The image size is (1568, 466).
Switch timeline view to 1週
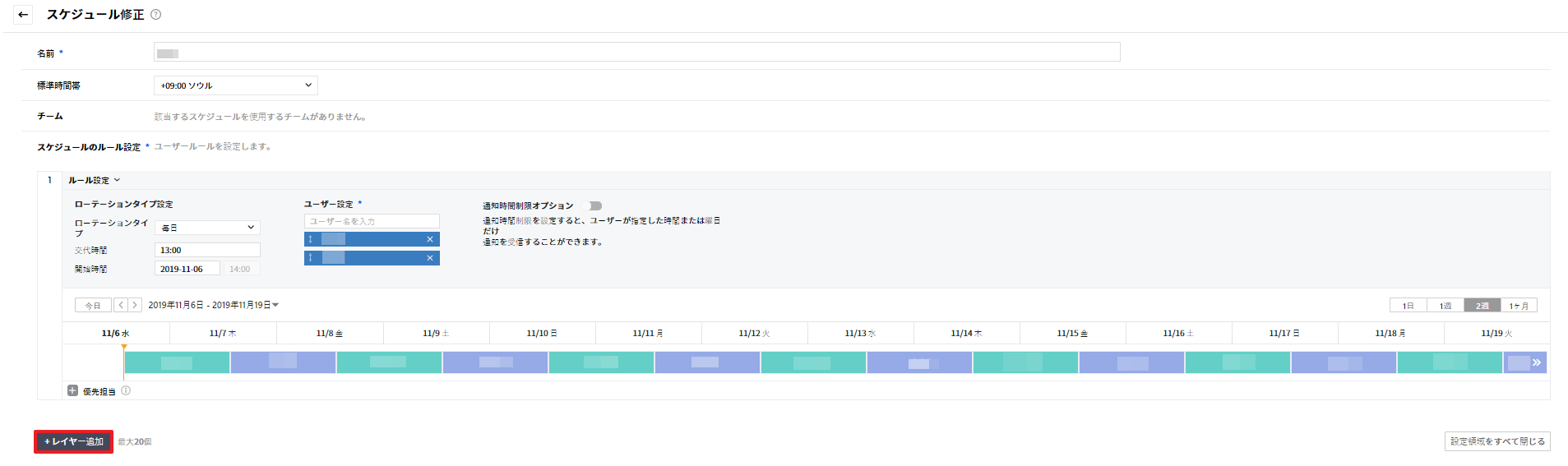pos(1445,306)
